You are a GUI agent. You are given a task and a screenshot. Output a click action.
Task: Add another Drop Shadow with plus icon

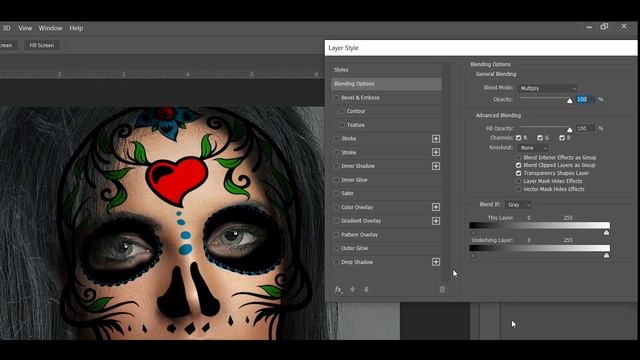(x=436, y=262)
